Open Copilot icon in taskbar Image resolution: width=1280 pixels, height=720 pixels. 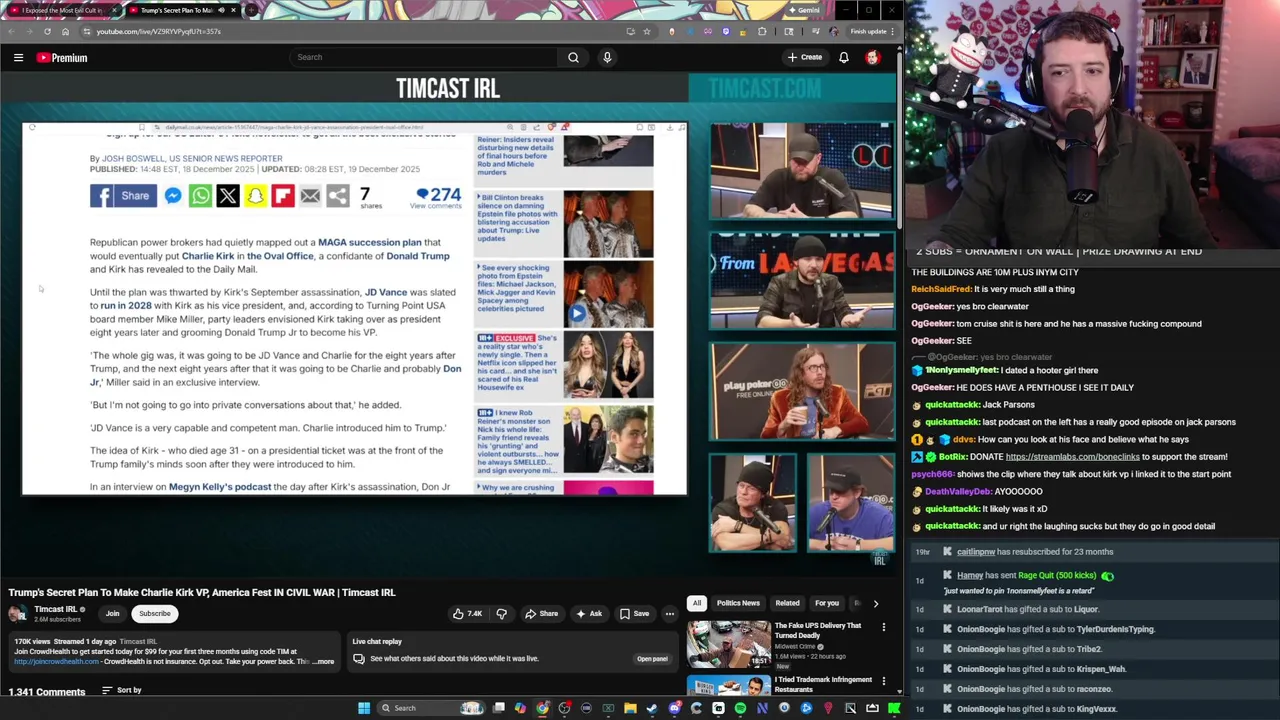[x=520, y=708]
